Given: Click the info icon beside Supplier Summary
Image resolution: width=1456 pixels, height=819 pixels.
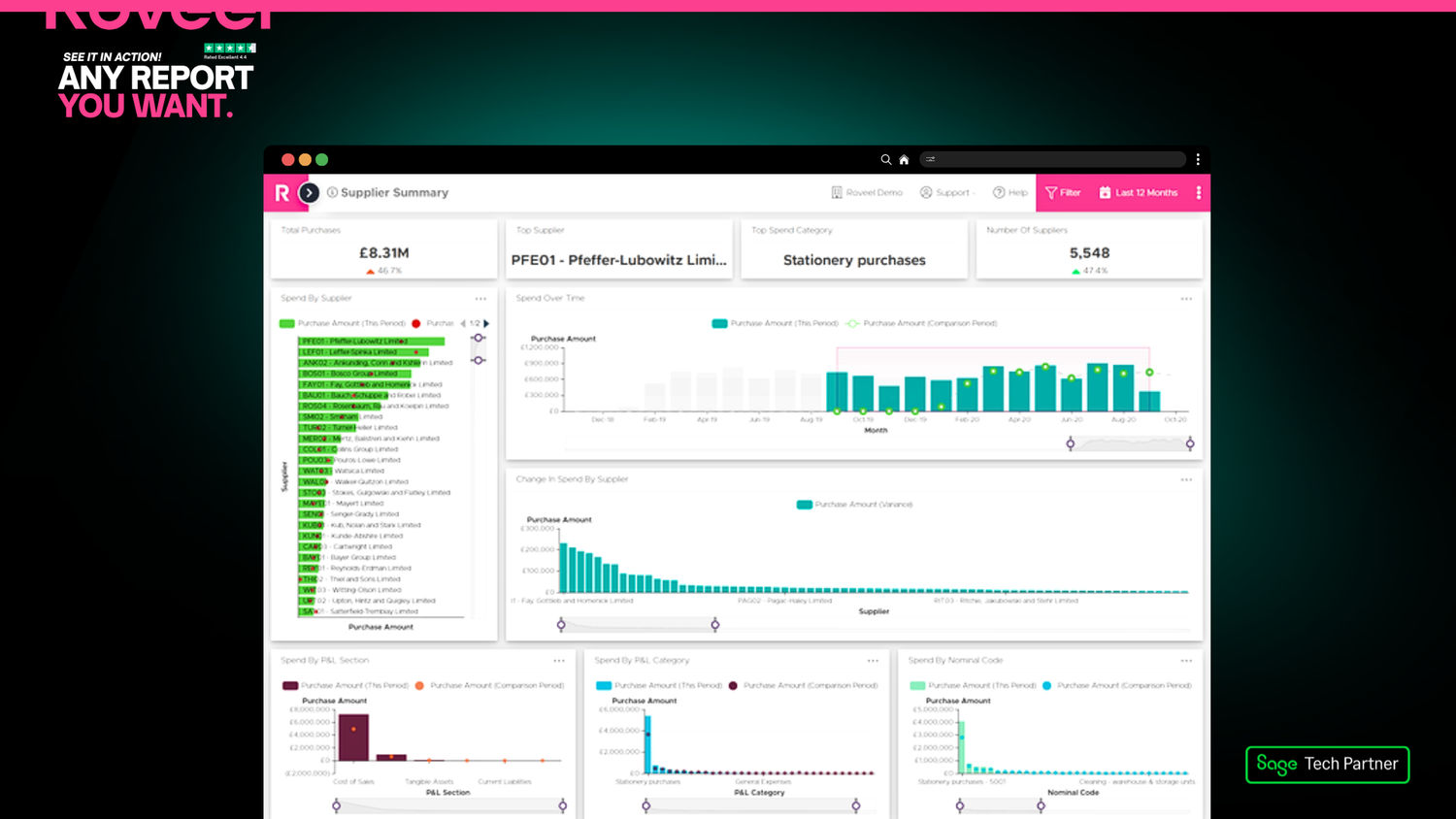Looking at the screenshot, I should (333, 192).
